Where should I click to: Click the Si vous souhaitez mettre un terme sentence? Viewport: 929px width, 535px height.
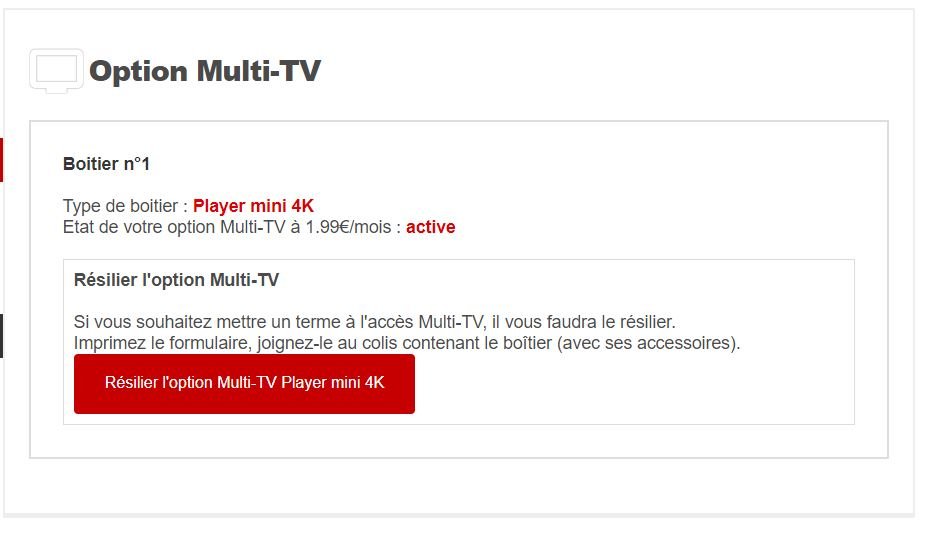[x=374, y=322]
